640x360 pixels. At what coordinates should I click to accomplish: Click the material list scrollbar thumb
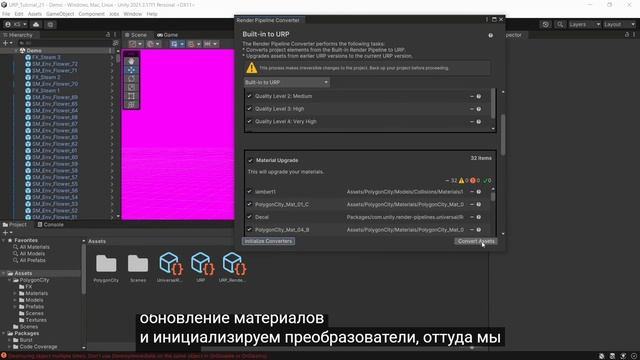coord(493,196)
